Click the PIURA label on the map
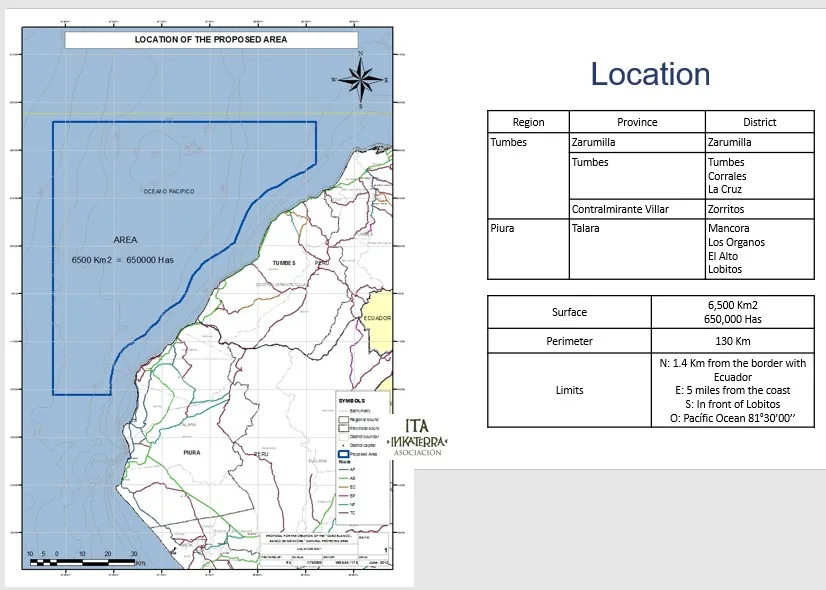Image resolution: width=826 pixels, height=590 pixels. click(192, 453)
